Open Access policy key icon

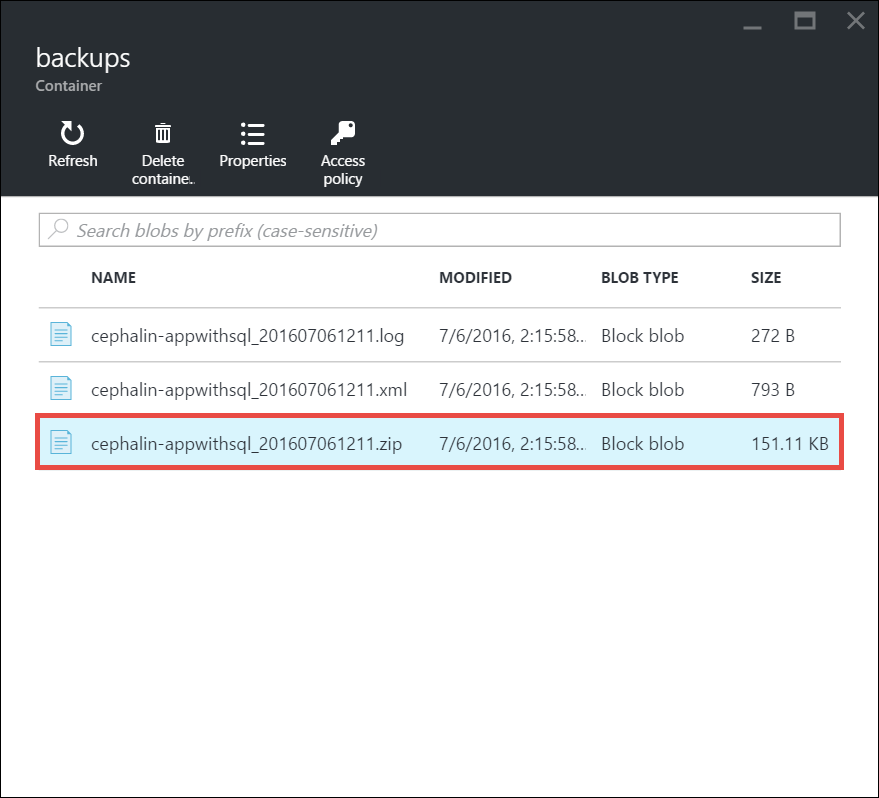(x=343, y=133)
